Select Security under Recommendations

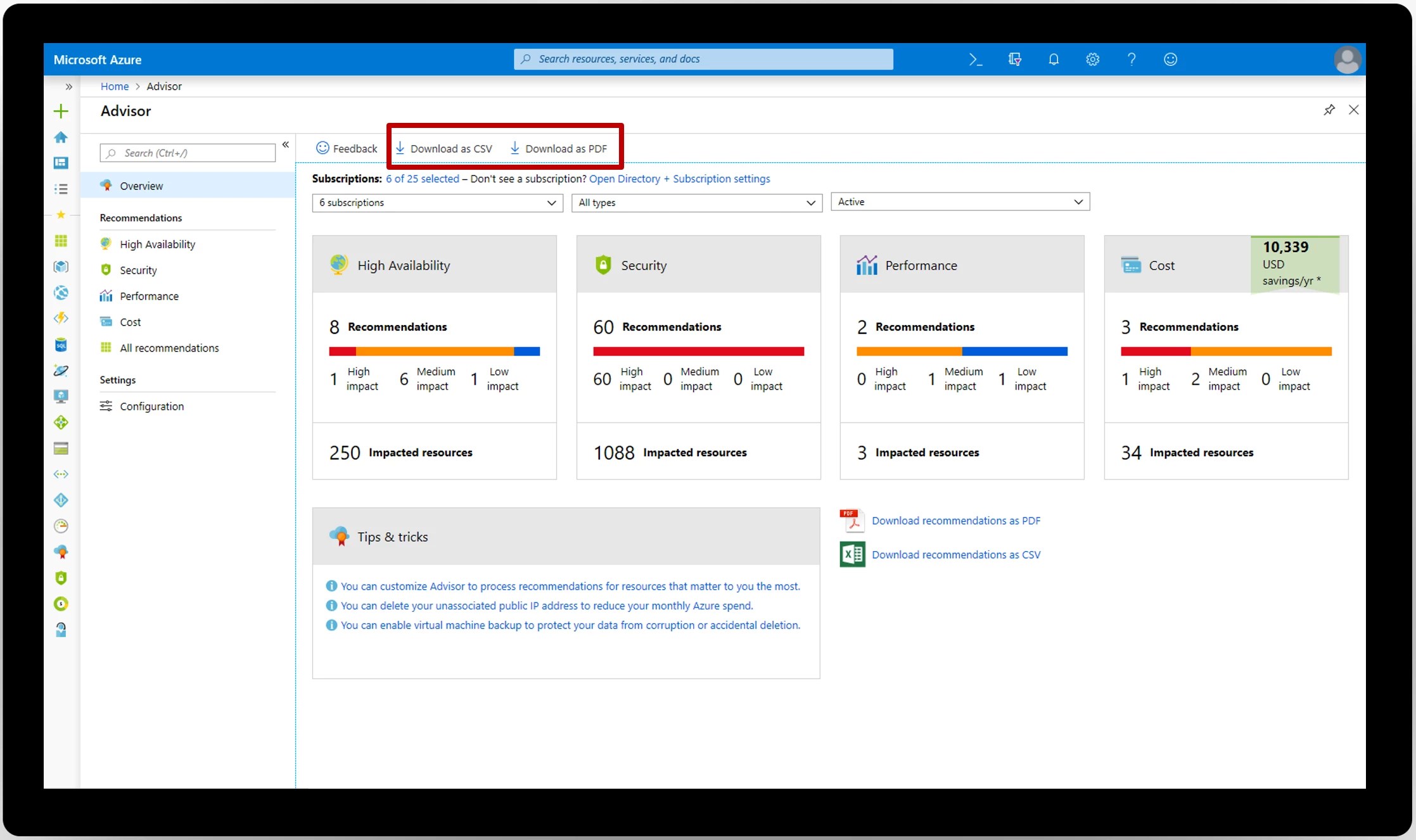(139, 270)
